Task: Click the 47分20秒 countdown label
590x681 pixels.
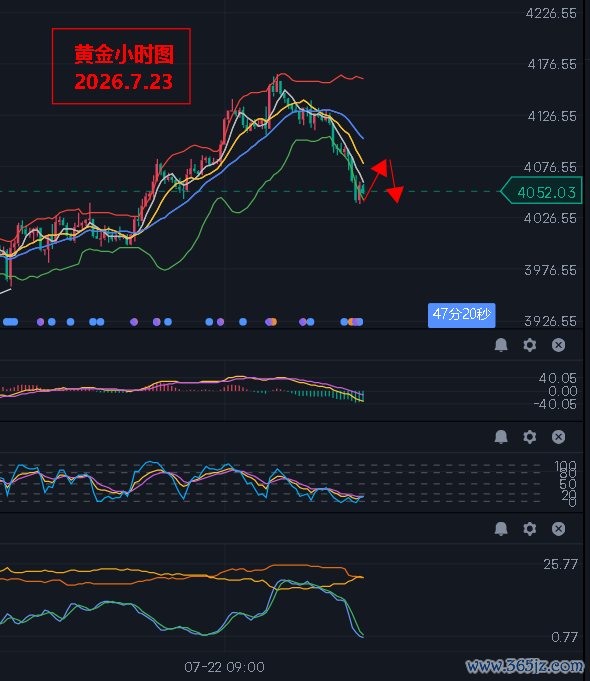Action: tap(461, 315)
